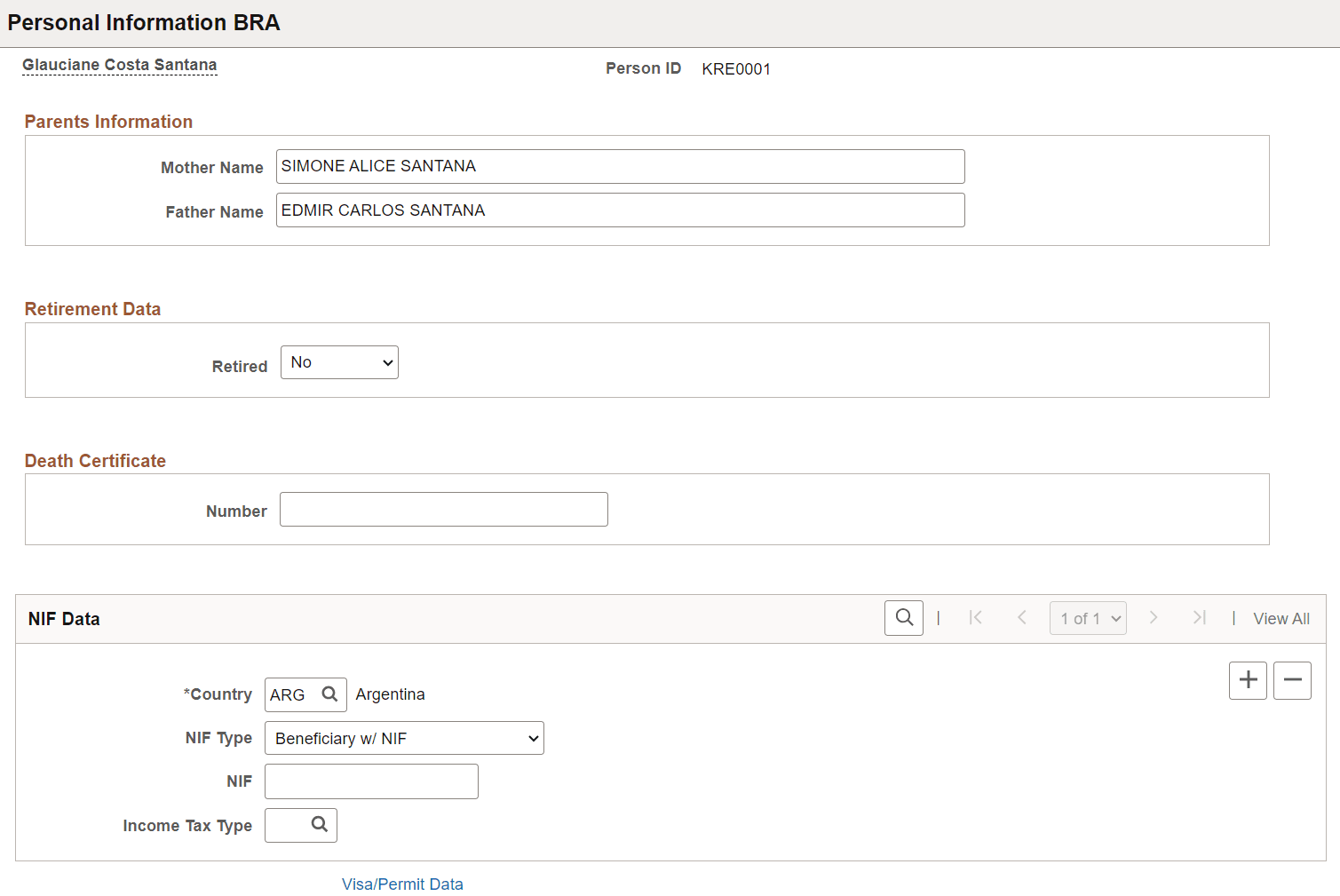Click the Country code field showing ARG

click(x=290, y=694)
